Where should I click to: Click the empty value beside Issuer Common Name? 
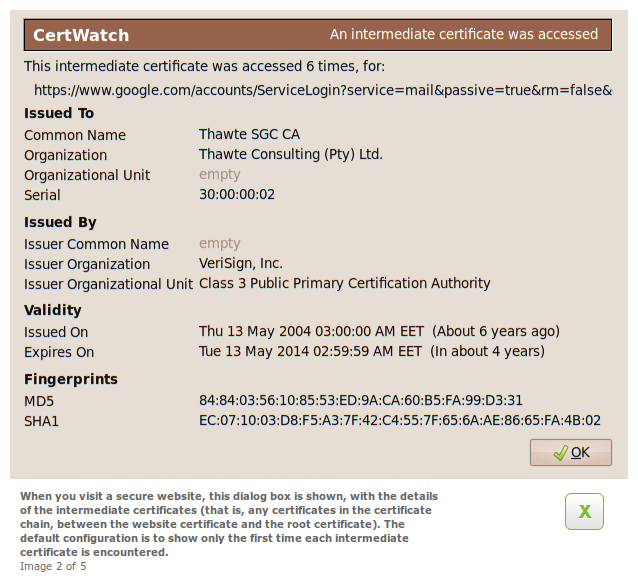point(219,243)
